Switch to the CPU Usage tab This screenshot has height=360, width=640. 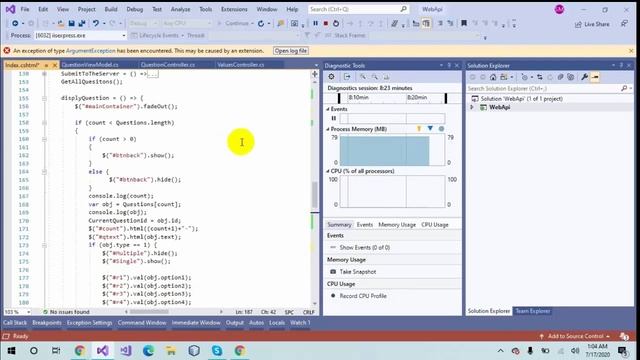tap(435, 224)
